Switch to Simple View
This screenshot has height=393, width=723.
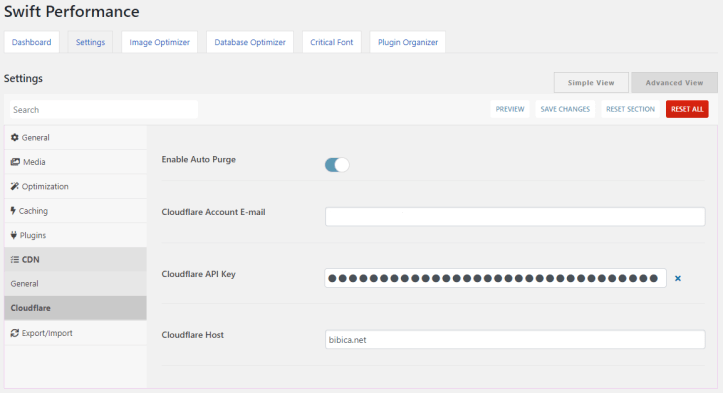[591, 83]
